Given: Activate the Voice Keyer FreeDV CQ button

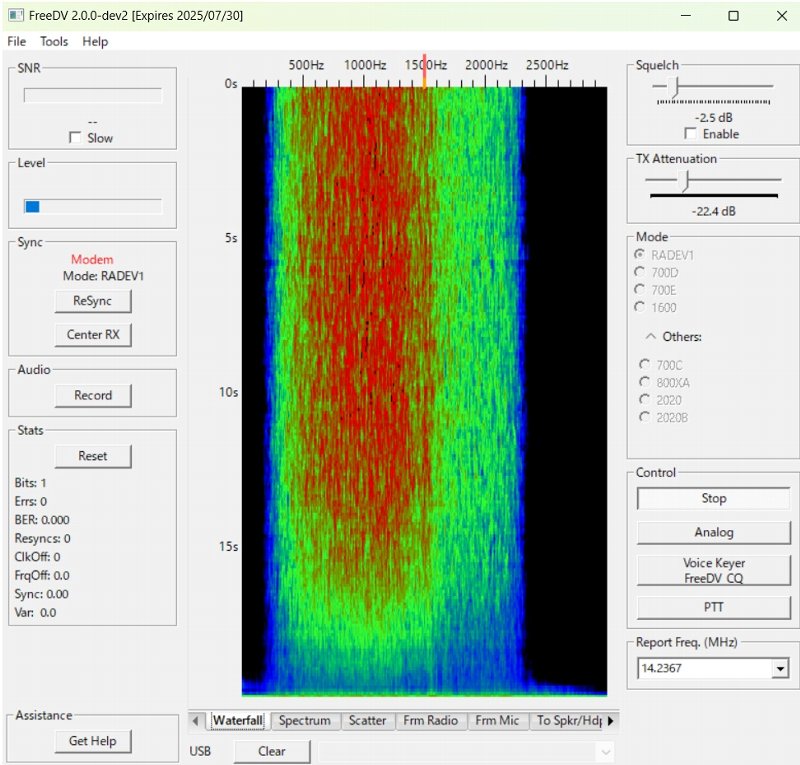Looking at the screenshot, I should tap(714, 570).
